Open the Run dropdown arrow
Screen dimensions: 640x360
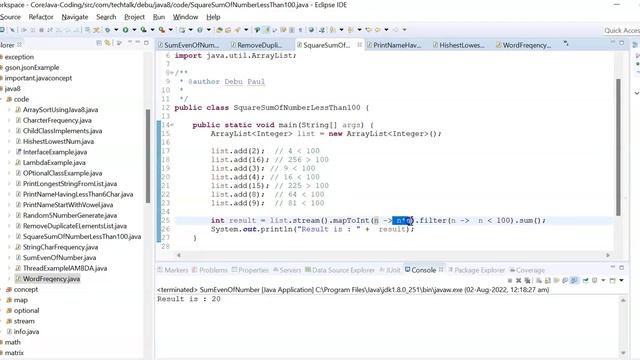coord(134,30)
